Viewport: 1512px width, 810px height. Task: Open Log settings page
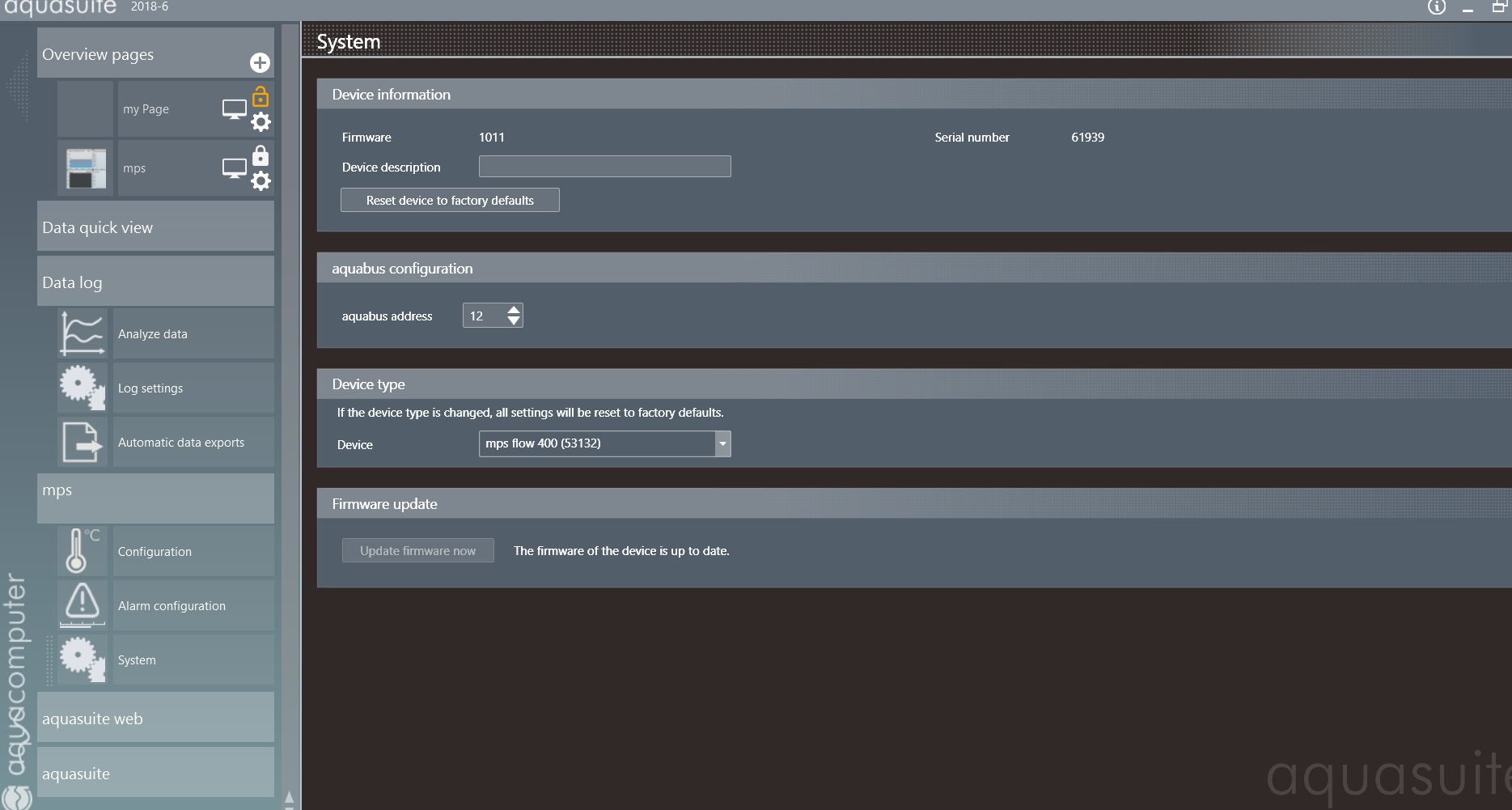(193, 388)
